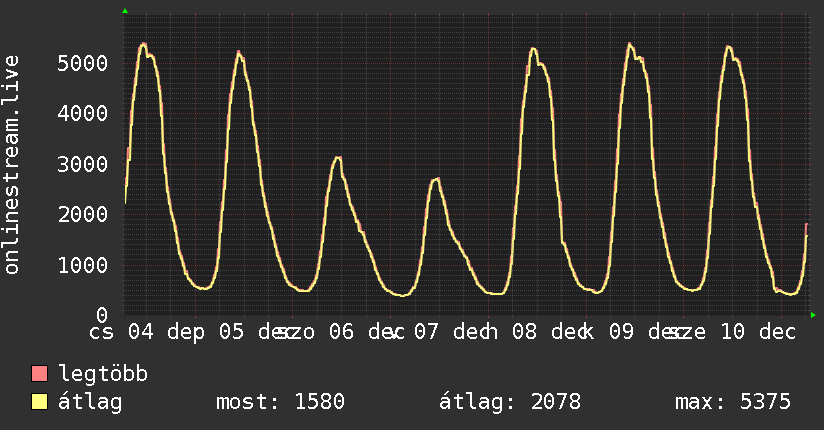
Task: Click the green arrow at x-axis end
Action: coord(813,315)
